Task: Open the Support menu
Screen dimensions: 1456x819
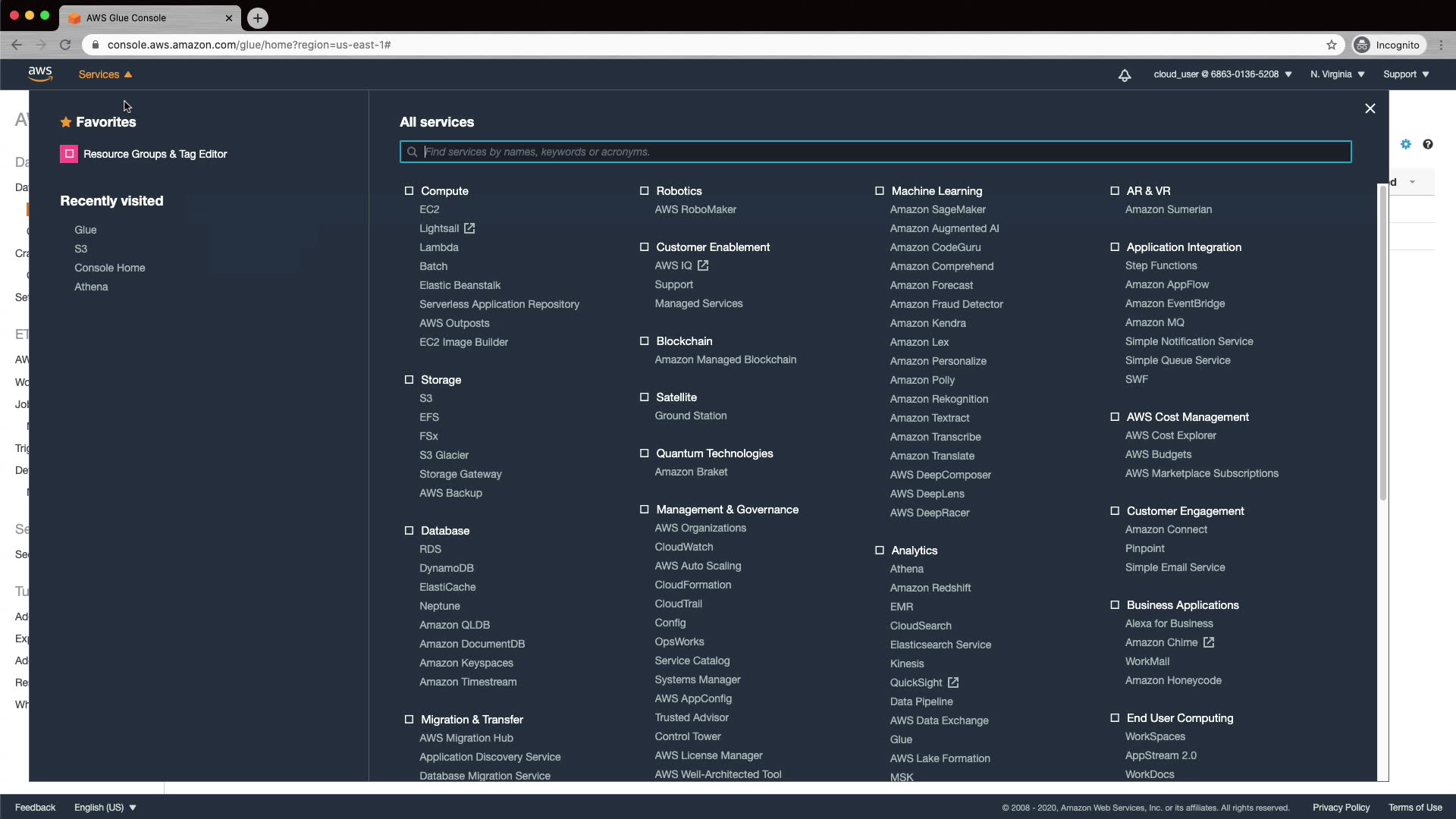Action: click(1405, 74)
